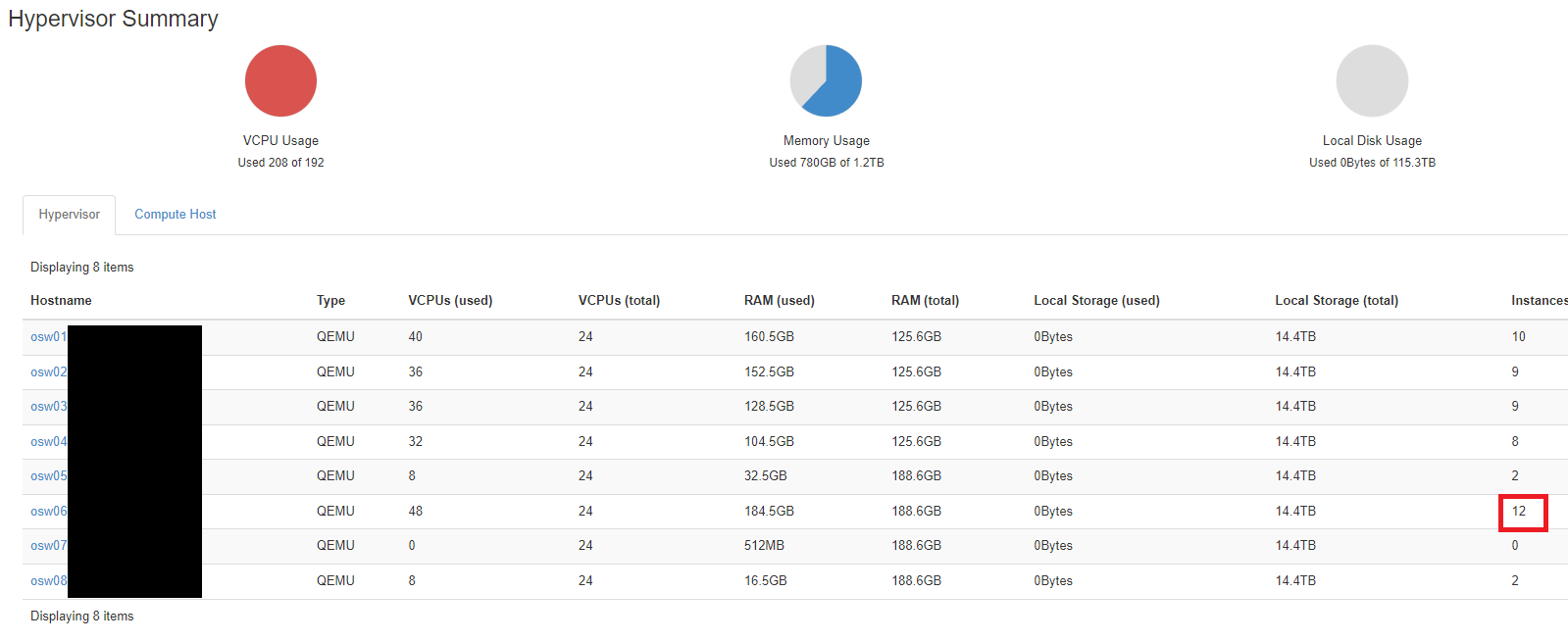The image size is (1568, 642).
Task: Open hostname link osw04
Action: coord(48,442)
